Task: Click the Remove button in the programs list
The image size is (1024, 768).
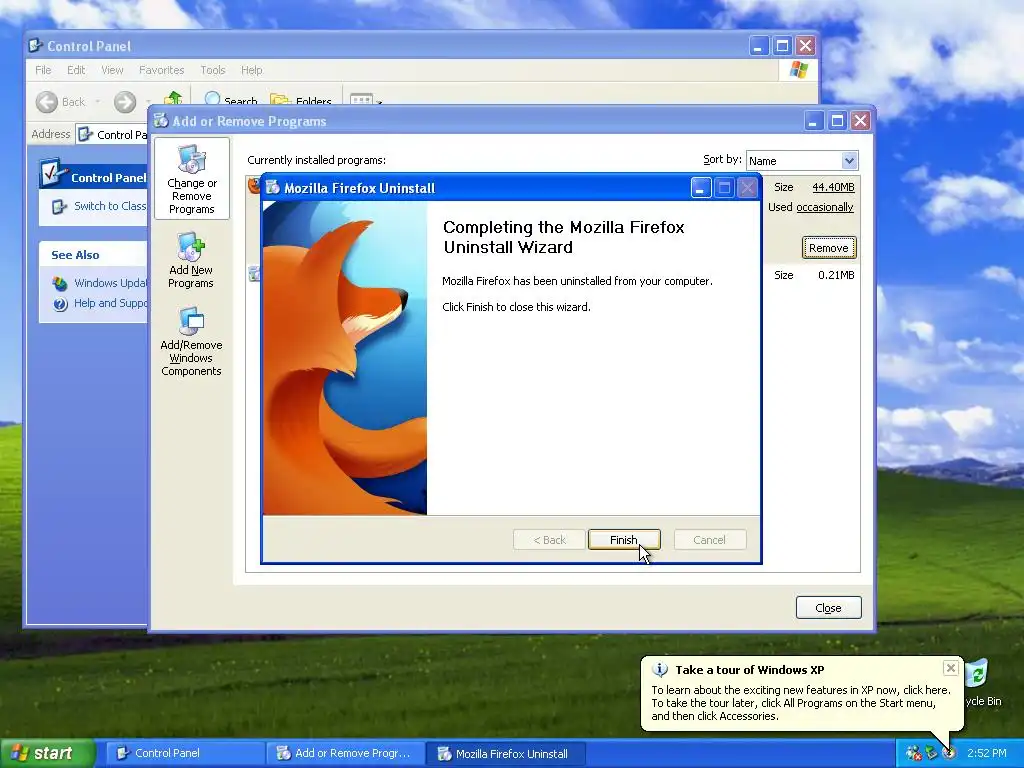Action: coord(828,248)
